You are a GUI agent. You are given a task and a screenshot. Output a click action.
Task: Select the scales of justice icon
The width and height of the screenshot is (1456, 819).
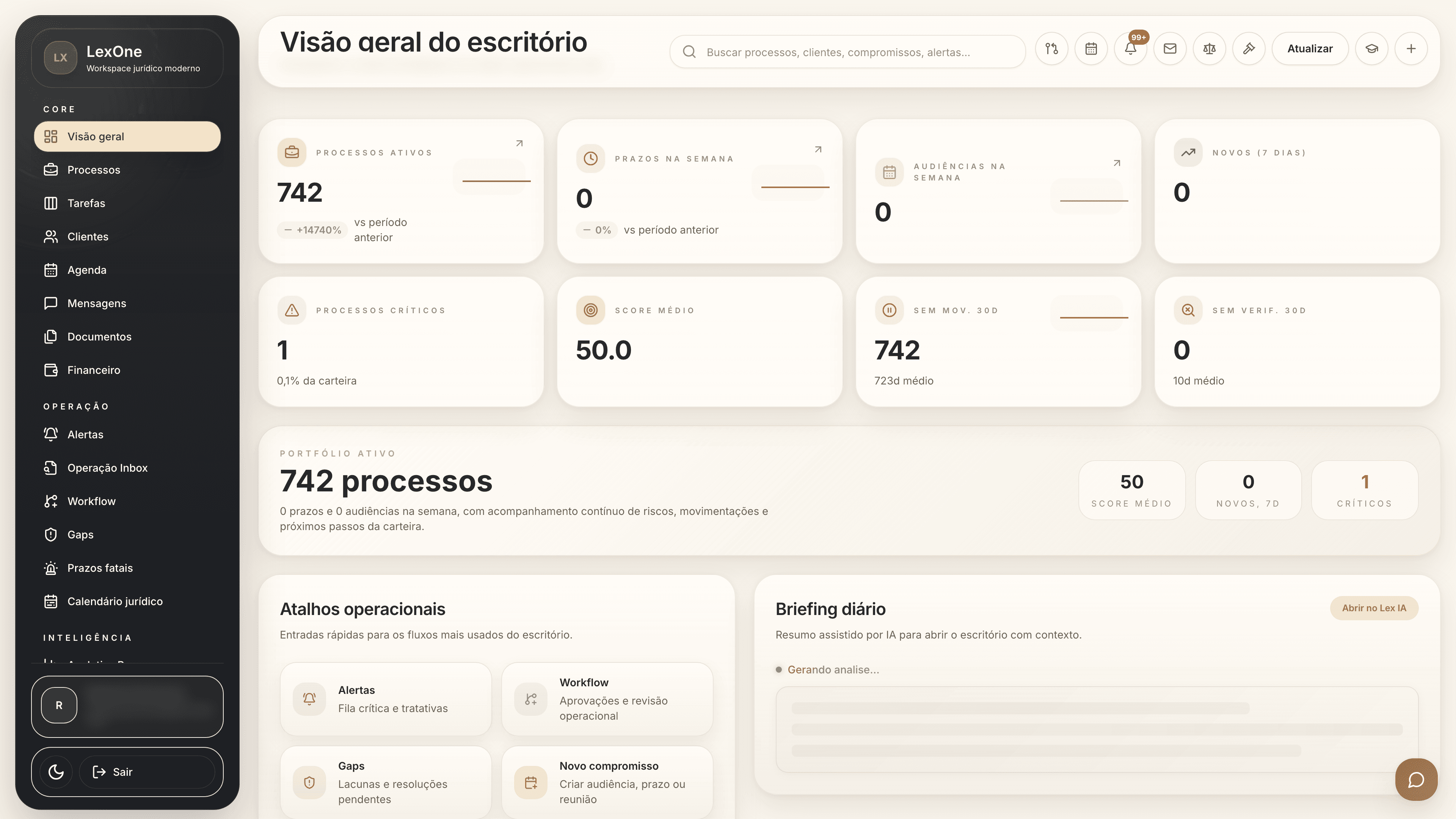1210,49
